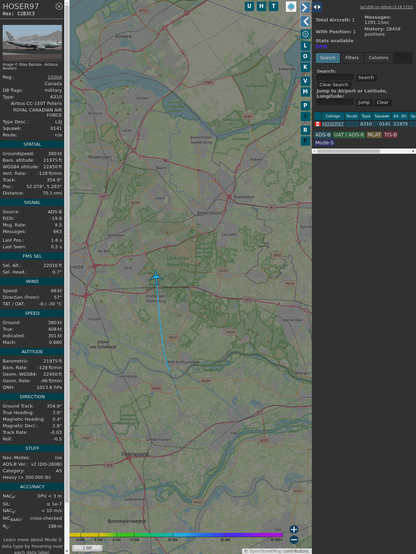Click the K map control button
This screenshot has width=416, height=554.
click(305, 67)
